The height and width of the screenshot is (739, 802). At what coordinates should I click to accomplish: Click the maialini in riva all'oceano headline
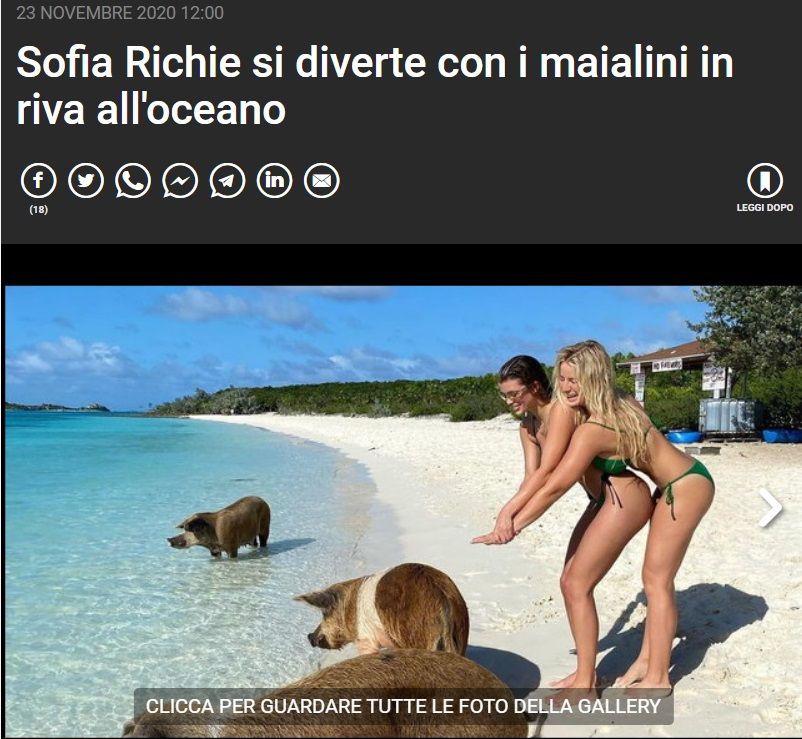pos(375,86)
